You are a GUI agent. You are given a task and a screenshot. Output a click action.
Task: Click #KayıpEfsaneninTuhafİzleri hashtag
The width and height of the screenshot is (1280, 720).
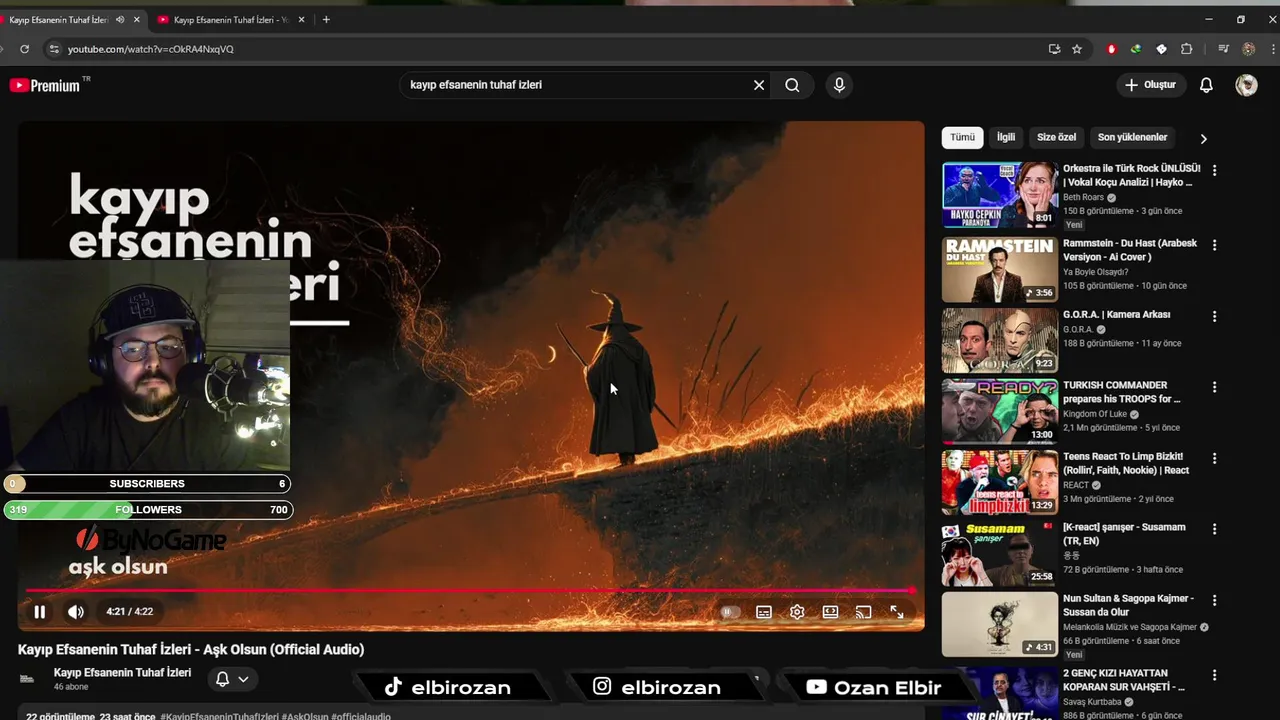click(x=222, y=716)
